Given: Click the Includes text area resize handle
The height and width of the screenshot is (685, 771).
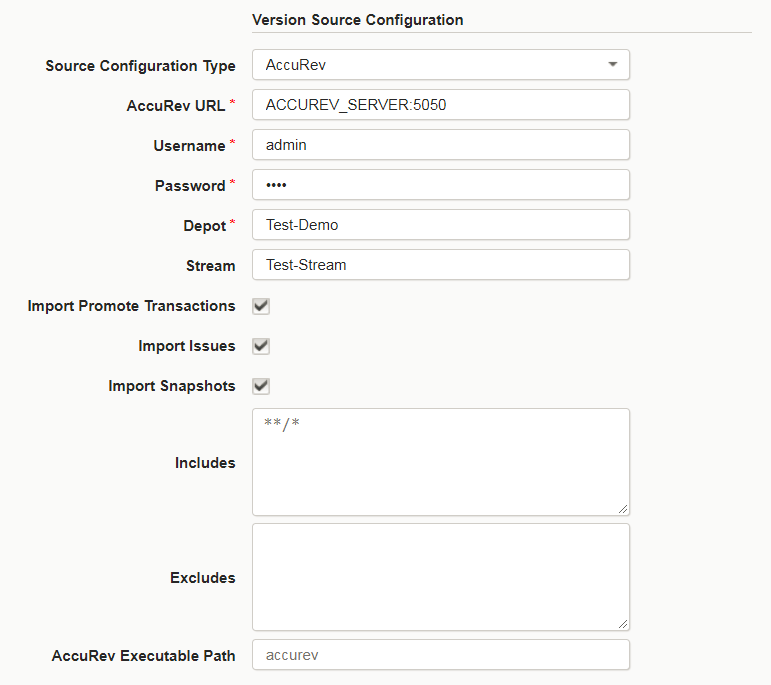Looking at the screenshot, I should pyautogui.click(x=623, y=509).
